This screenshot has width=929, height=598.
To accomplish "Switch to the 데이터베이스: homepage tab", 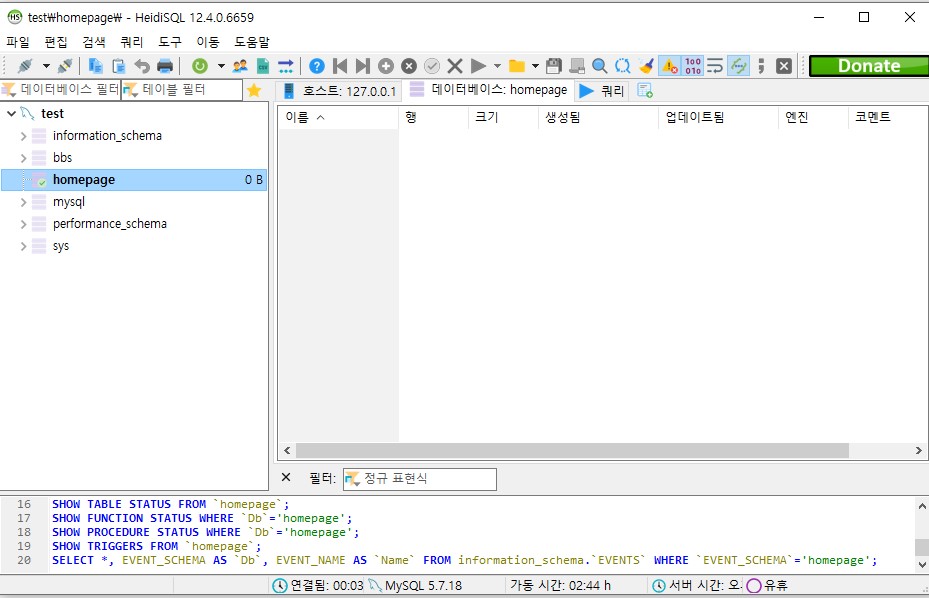I will [x=489, y=90].
